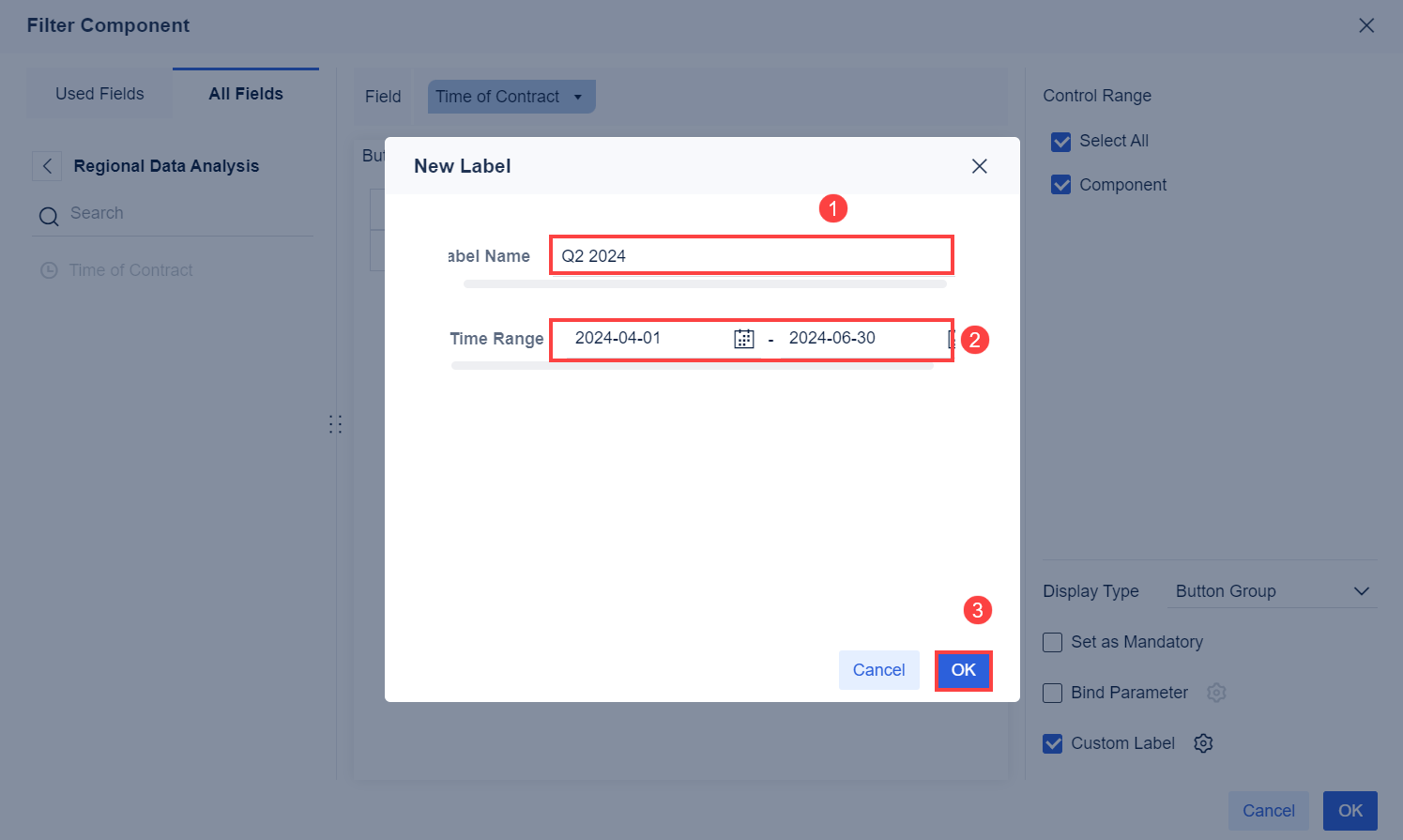
Task: Open the Time of Contract field dropdown
Action: pyautogui.click(x=511, y=96)
